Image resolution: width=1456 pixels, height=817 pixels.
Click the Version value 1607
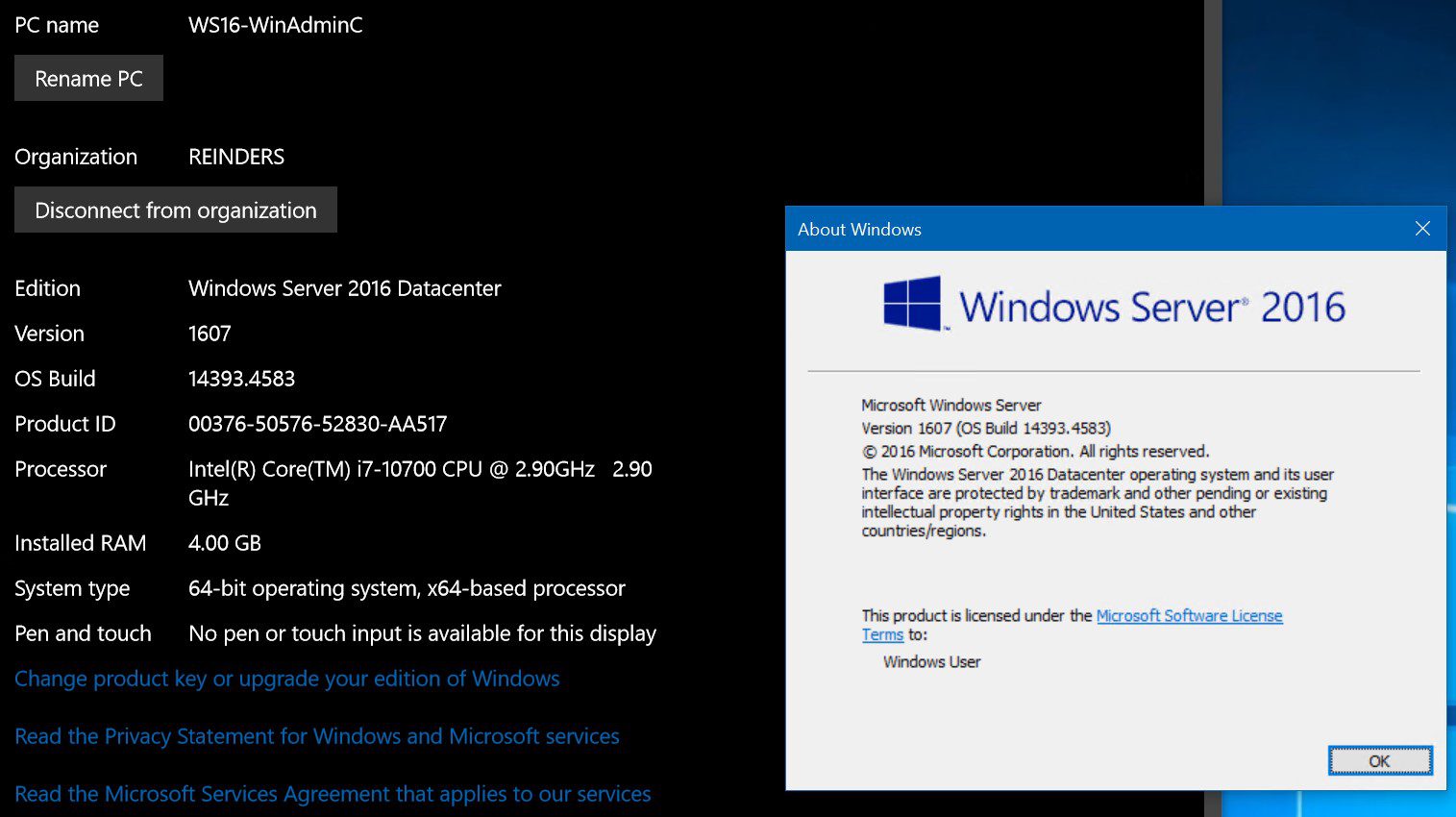click(x=210, y=334)
